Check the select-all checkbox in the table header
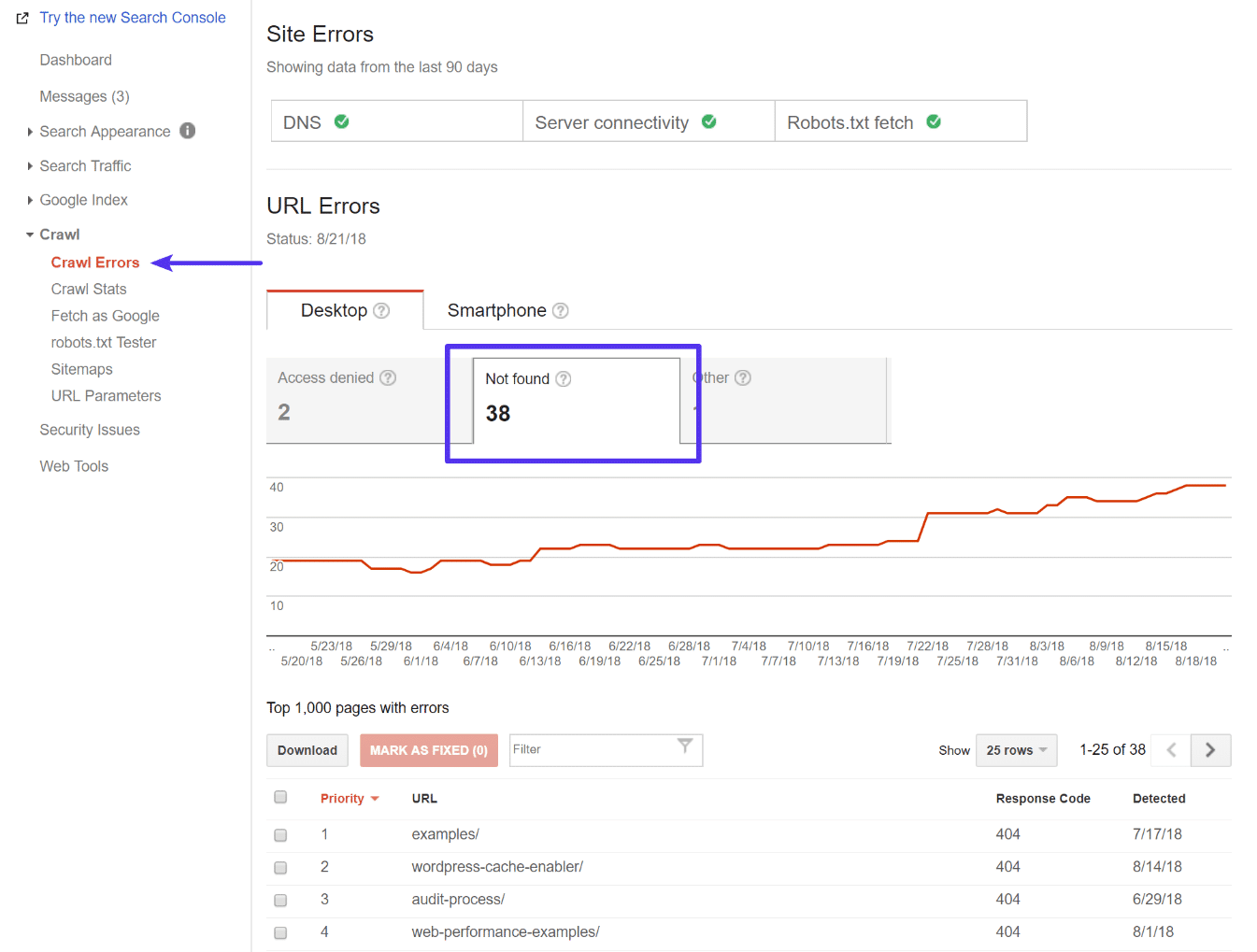 pyautogui.click(x=280, y=797)
